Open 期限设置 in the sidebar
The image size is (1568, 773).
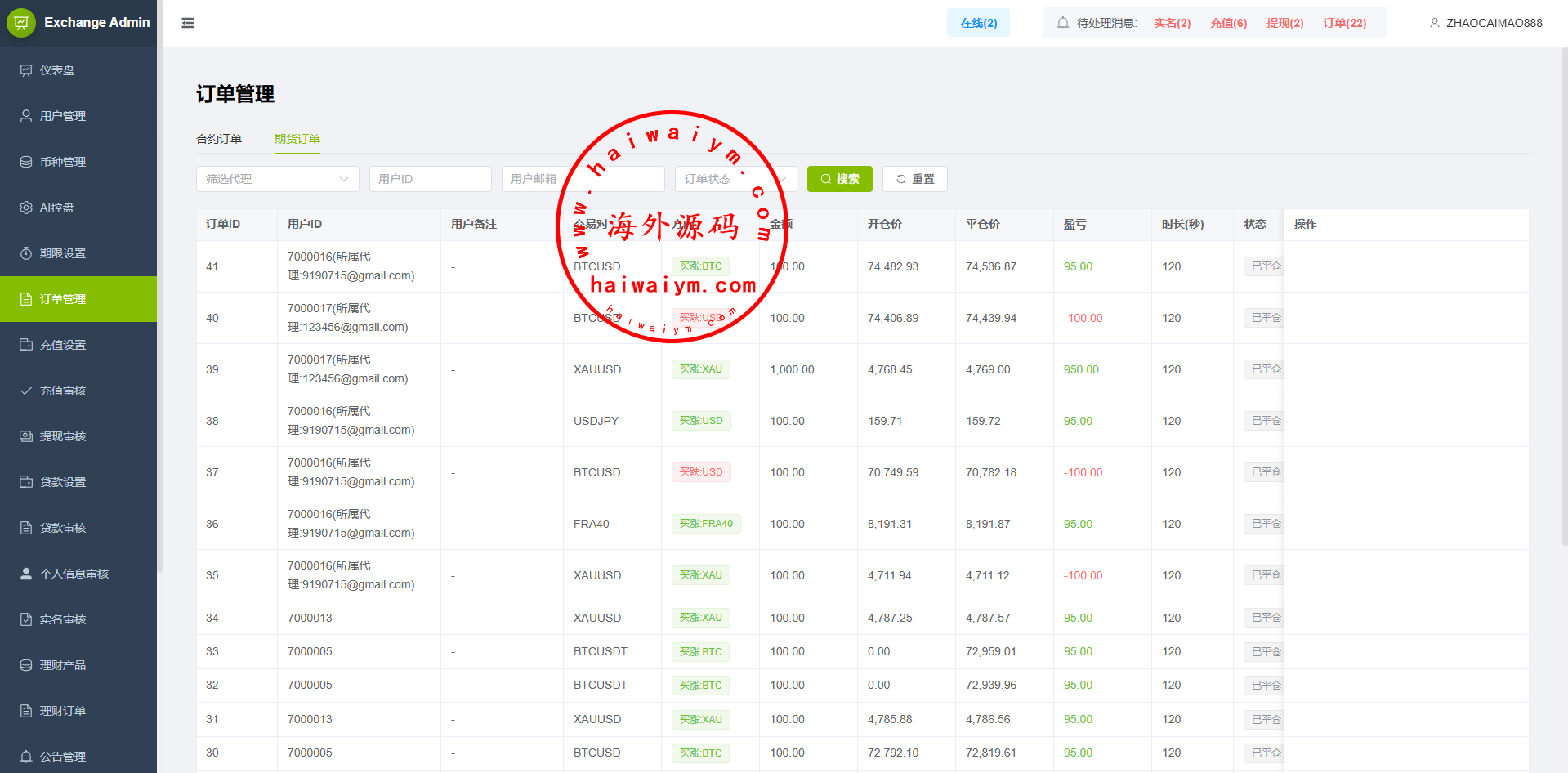[63, 253]
